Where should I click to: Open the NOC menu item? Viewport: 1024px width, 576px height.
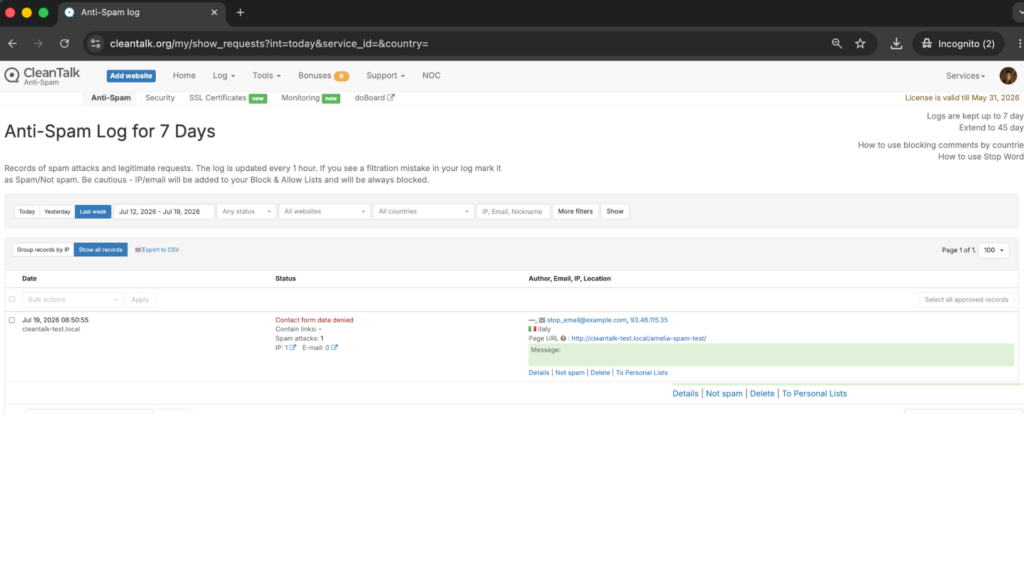click(431, 76)
